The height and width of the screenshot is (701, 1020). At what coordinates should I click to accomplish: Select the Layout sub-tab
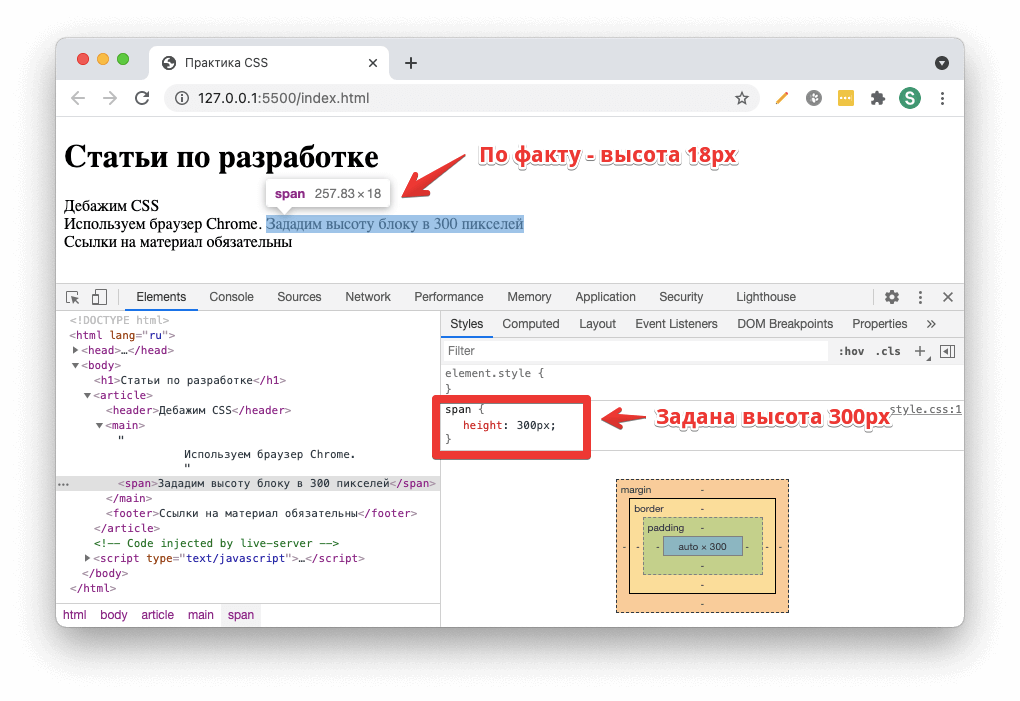point(597,324)
